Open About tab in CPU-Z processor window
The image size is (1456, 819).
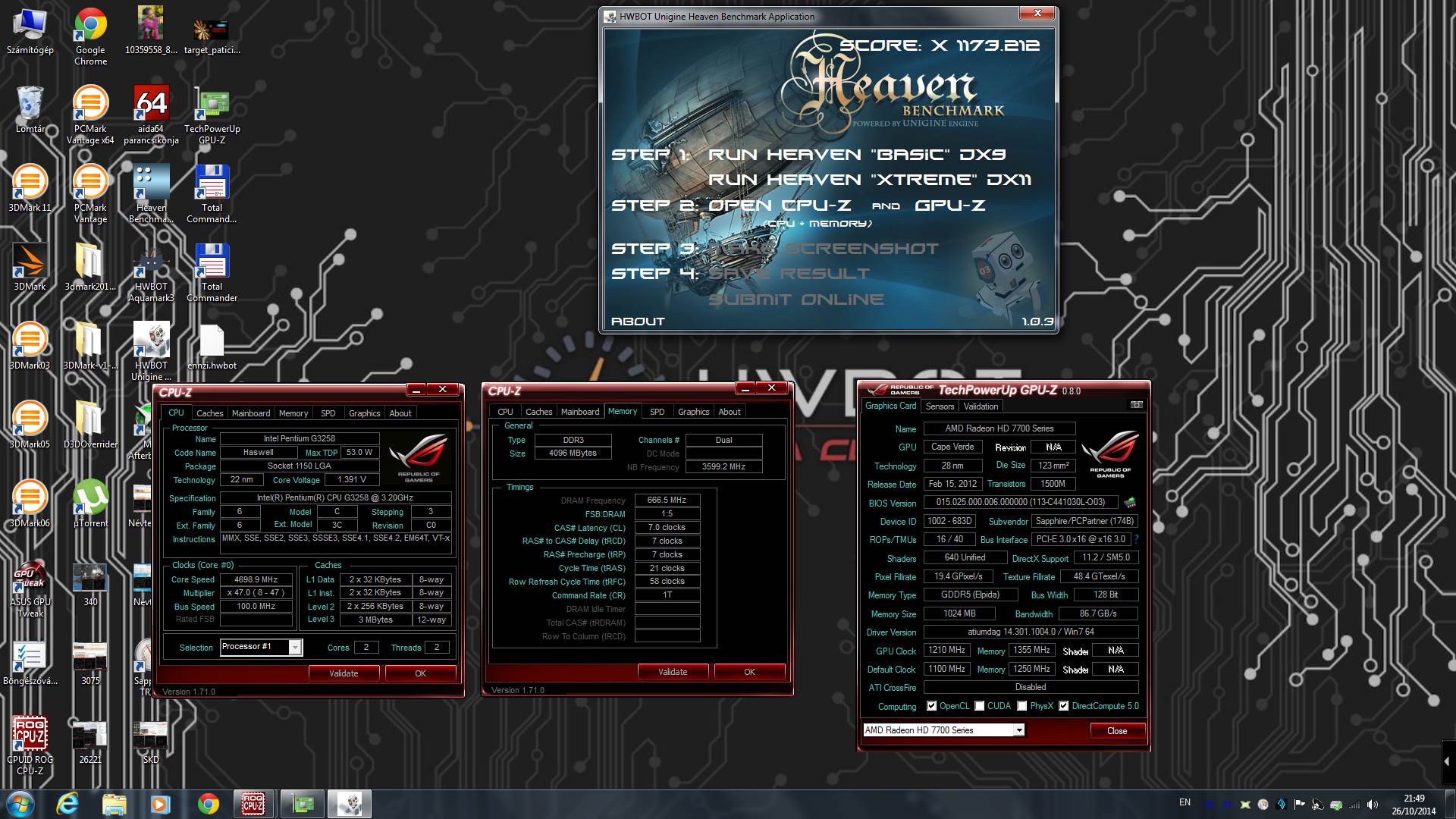click(x=400, y=413)
